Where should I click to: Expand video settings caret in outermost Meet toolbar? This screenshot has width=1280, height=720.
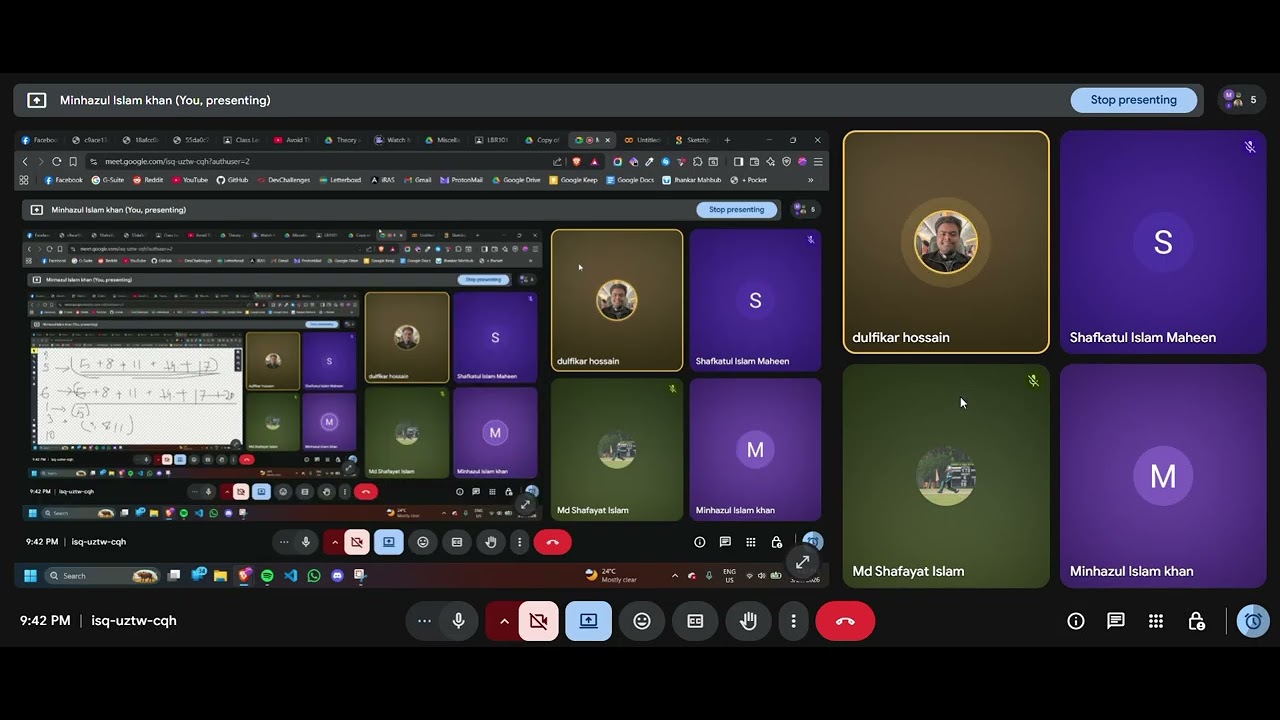(x=504, y=621)
